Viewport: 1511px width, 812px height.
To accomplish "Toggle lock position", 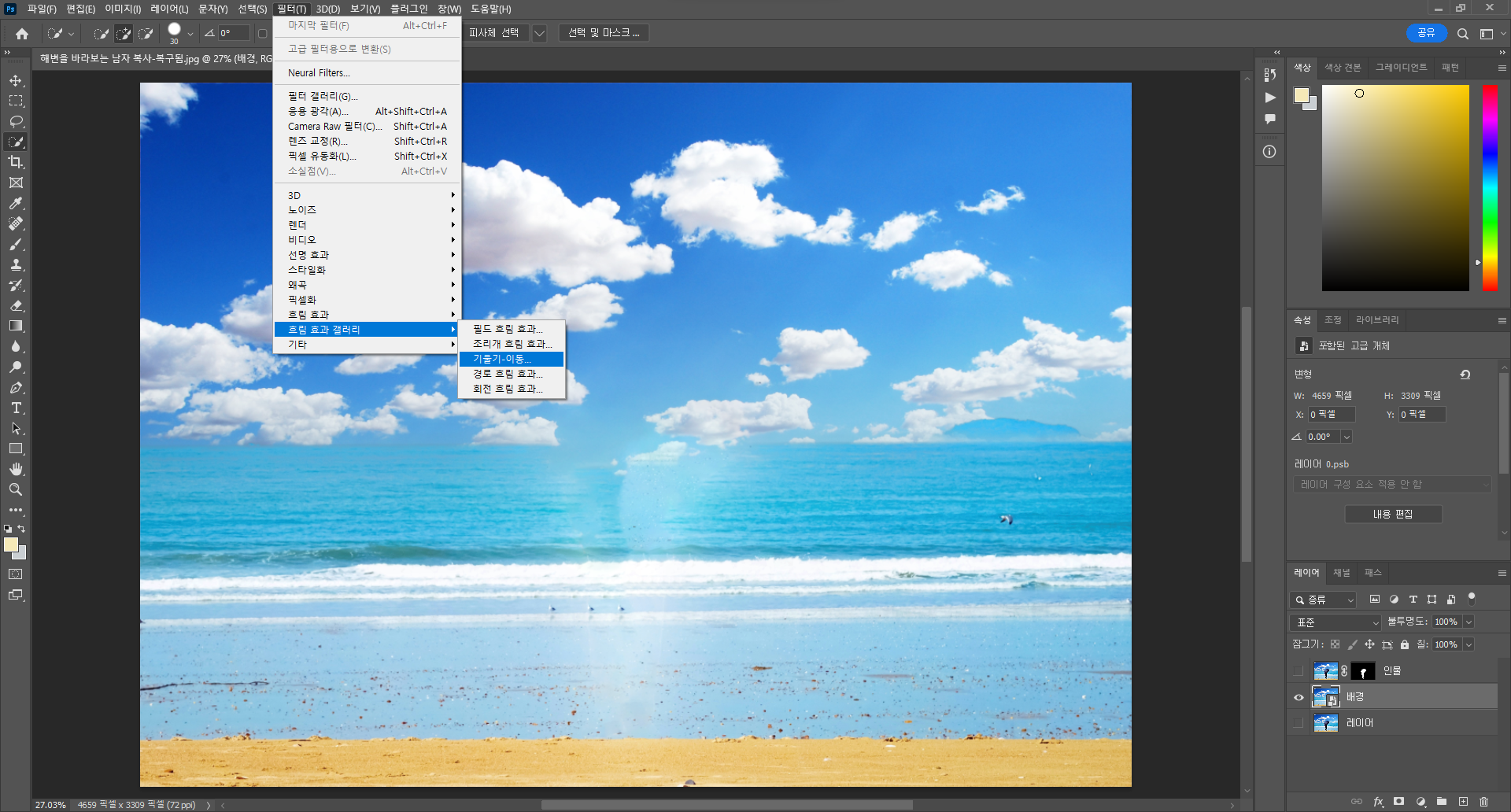I will [1369, 644].
